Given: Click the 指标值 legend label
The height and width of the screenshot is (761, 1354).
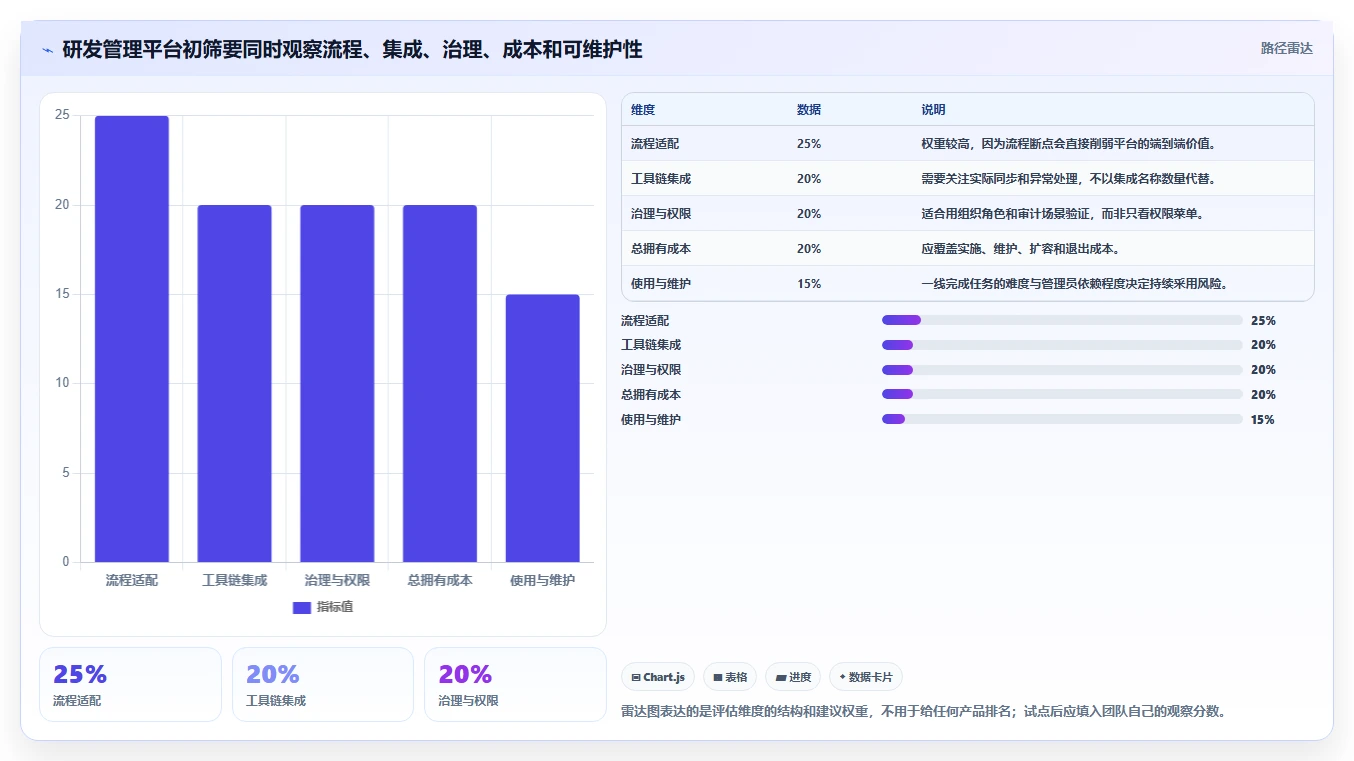Looking at the screenshot, I should pyautogui.click(x=335, y=607).
